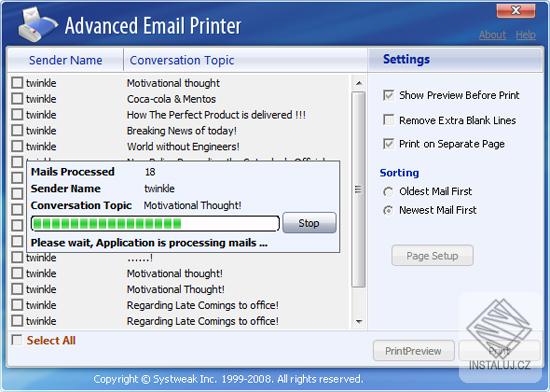
Task: Click the PrintPreview button
Action: [414, 351]
